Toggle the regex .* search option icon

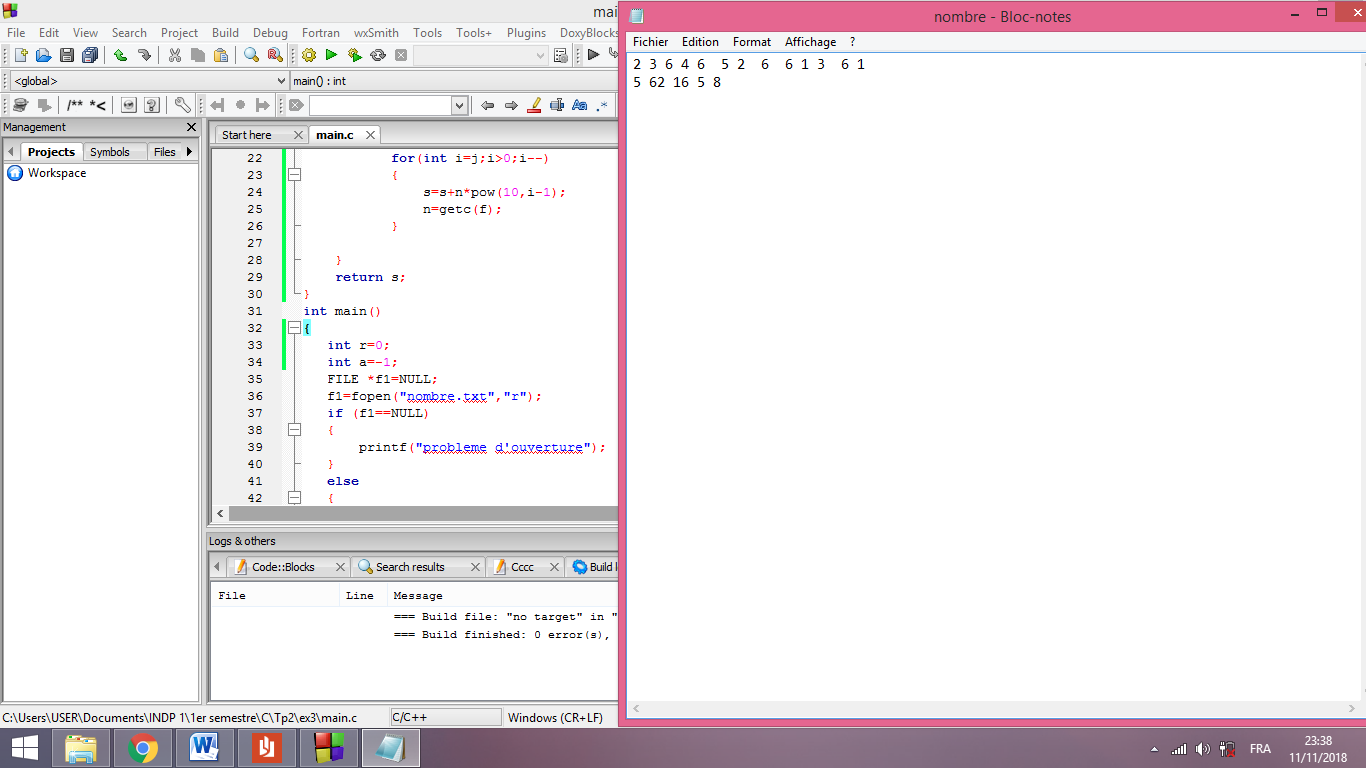point(602,105)
